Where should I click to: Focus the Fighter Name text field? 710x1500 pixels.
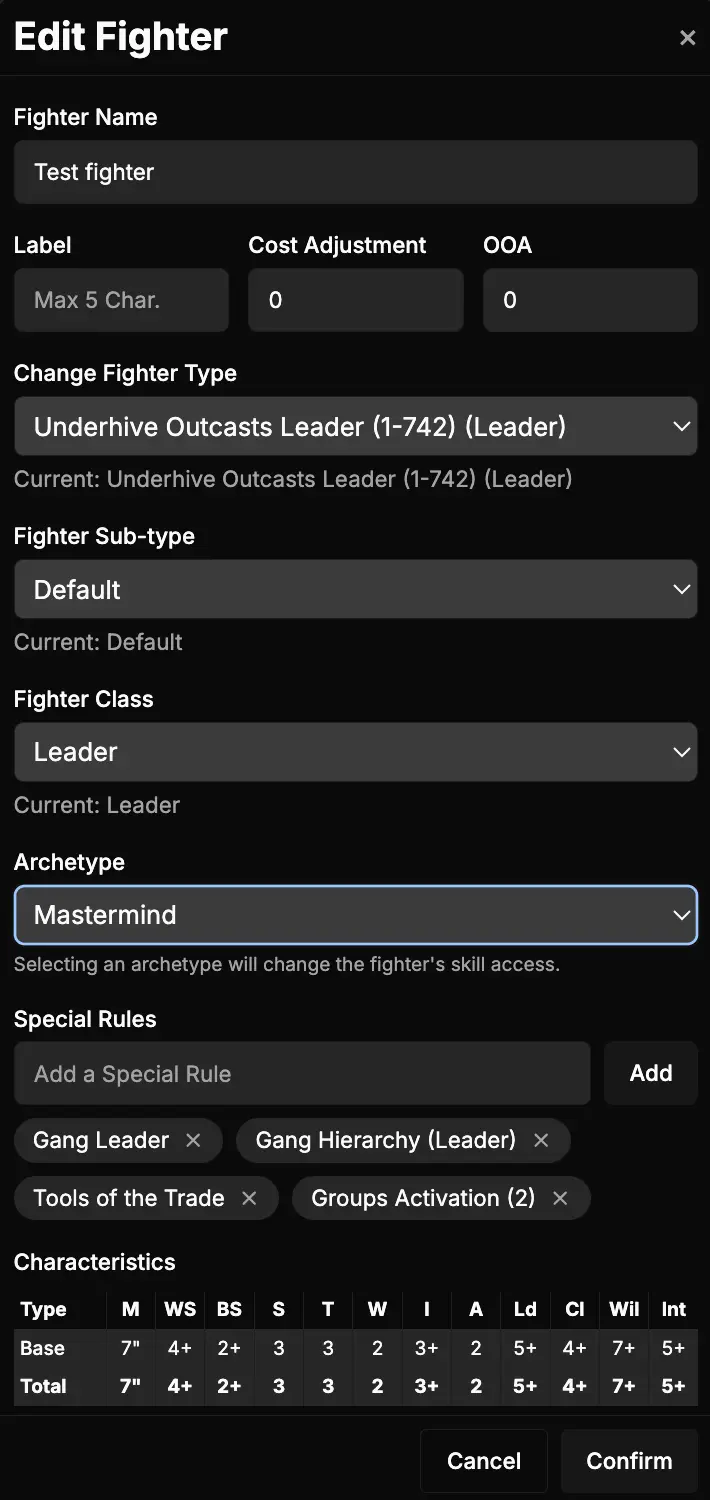coord(355,172)
